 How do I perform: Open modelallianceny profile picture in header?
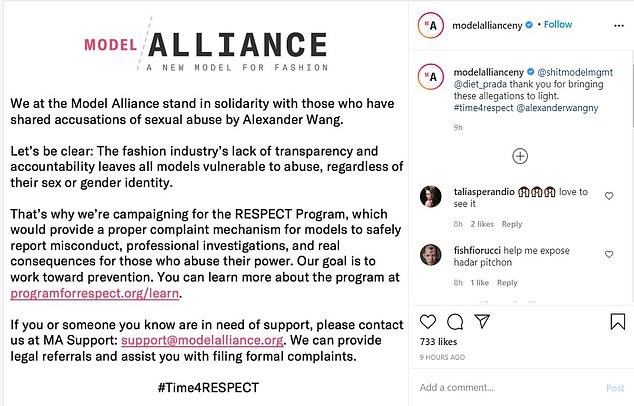tap(428, 24)
